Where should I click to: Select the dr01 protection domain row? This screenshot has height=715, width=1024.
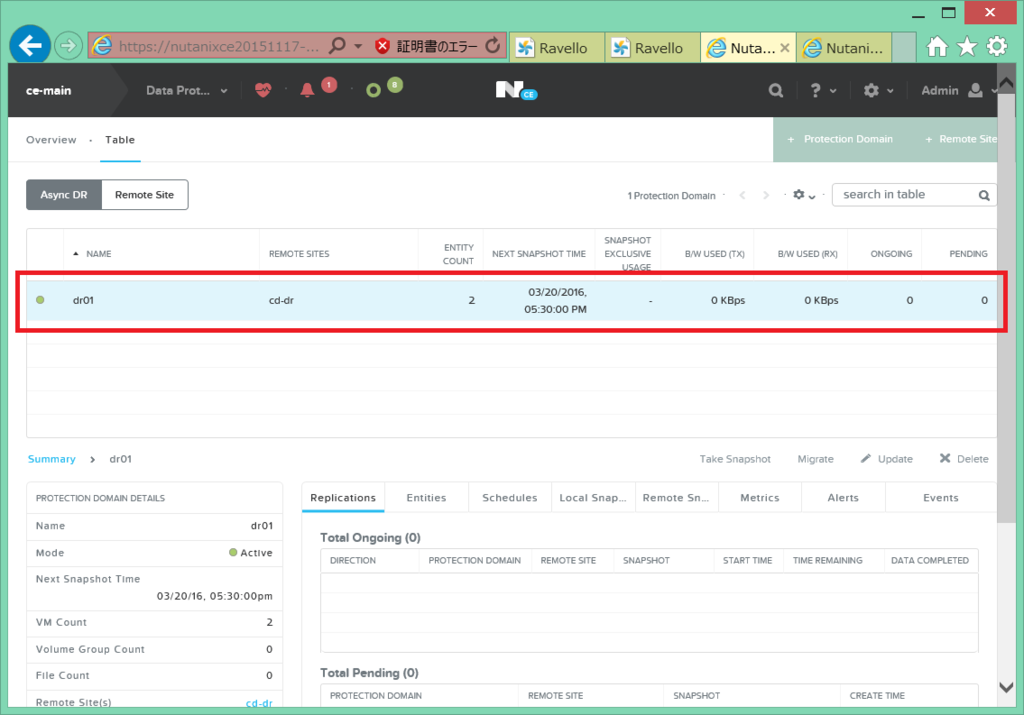(511, 300)
